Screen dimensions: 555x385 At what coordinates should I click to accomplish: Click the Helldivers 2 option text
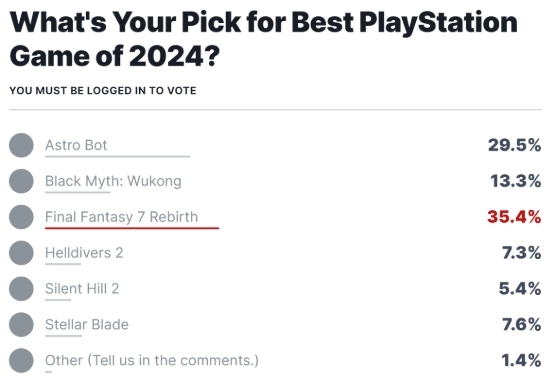tap(84, 253)
